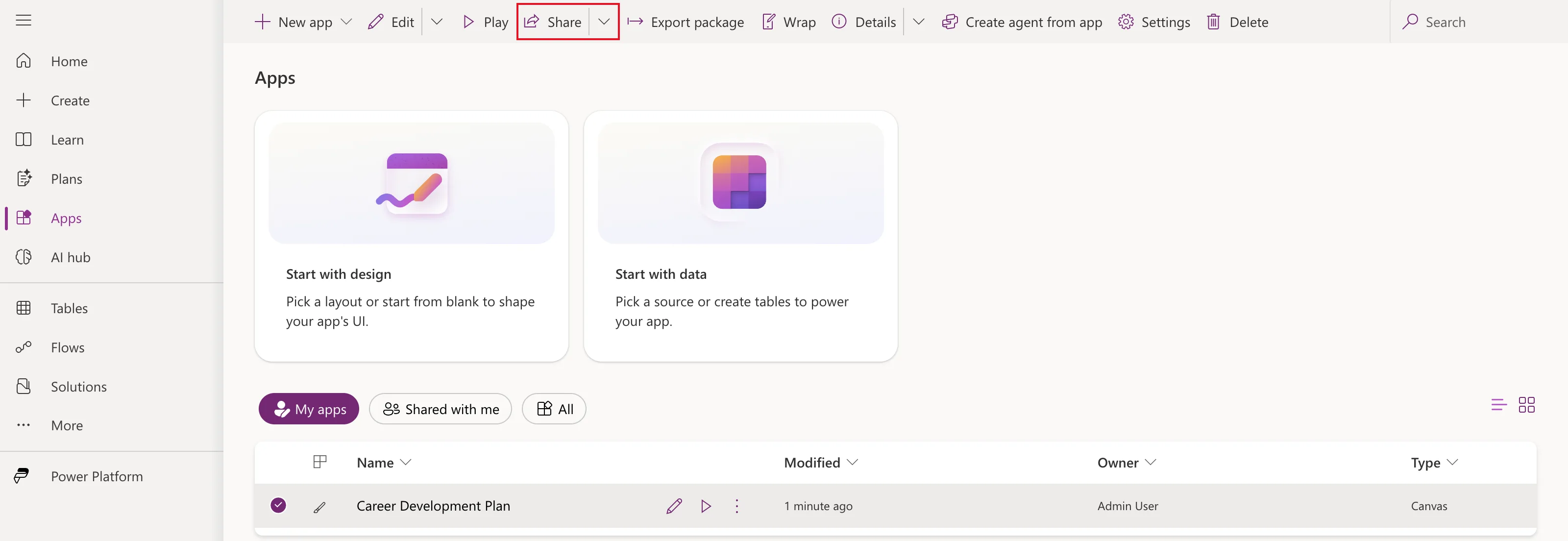Open more commands for Career Development Plan
This screenshot has width=1568, height=541.
736,506
